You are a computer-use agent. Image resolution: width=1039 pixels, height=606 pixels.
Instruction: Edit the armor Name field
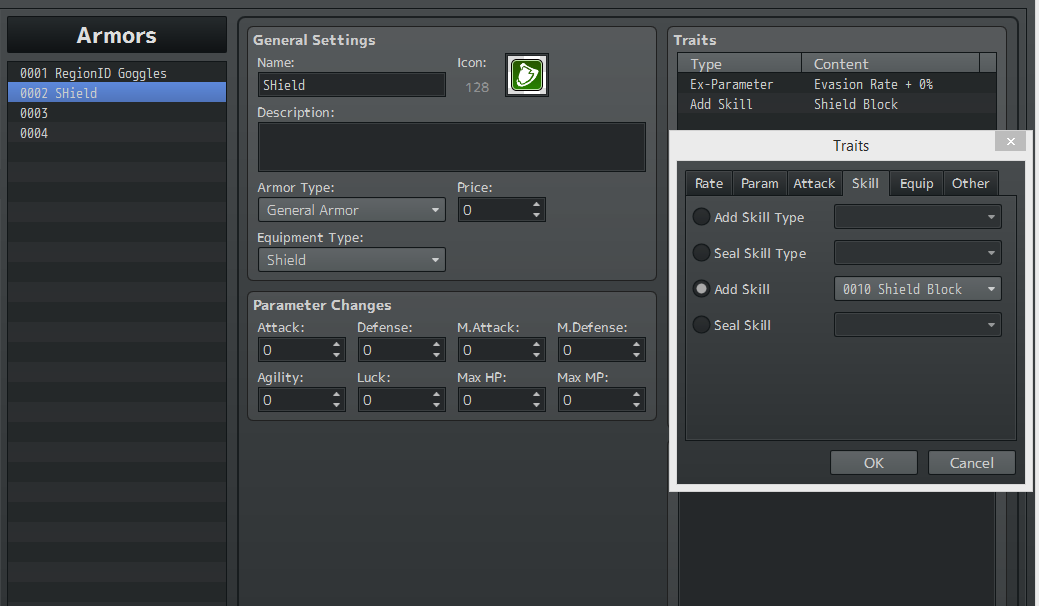352,85
